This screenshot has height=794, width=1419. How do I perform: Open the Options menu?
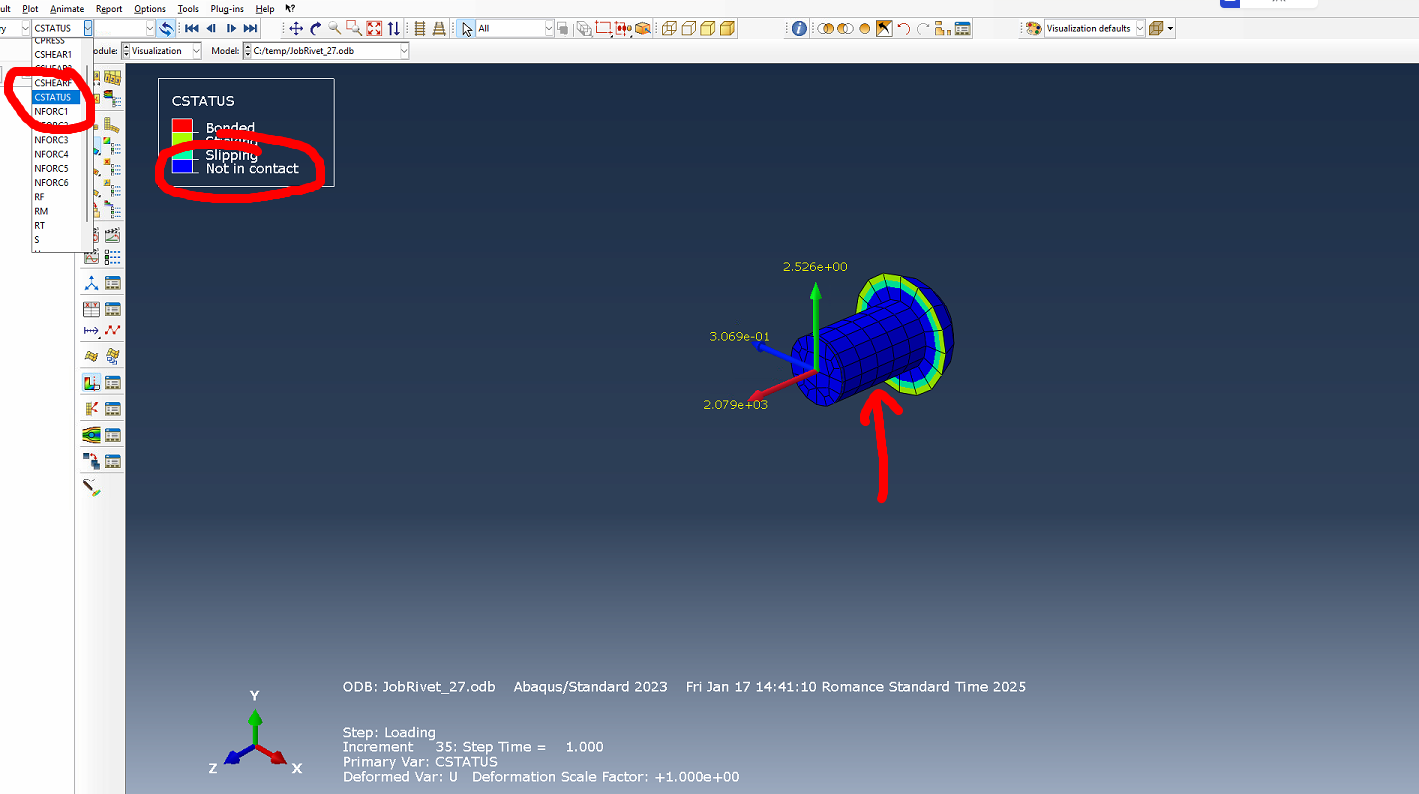(x=150, y=8)
